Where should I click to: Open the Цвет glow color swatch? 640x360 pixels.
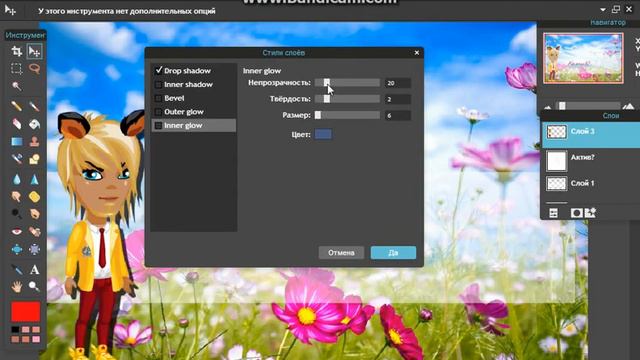[323, 134]
